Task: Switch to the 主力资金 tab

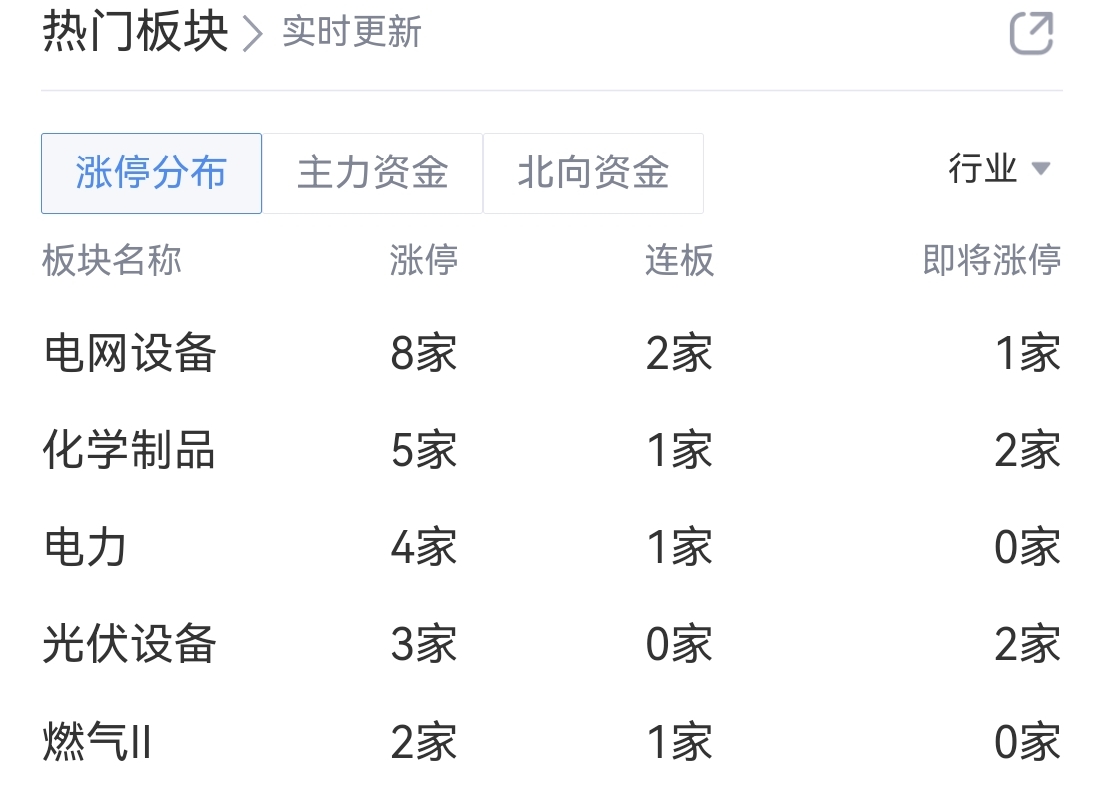Action: pyautogui.click(x=372, y=173)
